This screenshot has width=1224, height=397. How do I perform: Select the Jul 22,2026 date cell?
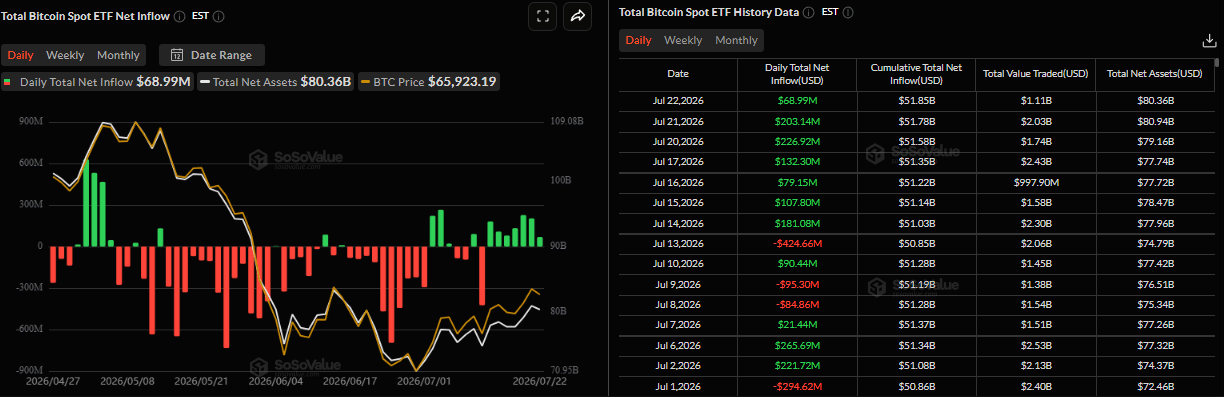click(678, 101)
